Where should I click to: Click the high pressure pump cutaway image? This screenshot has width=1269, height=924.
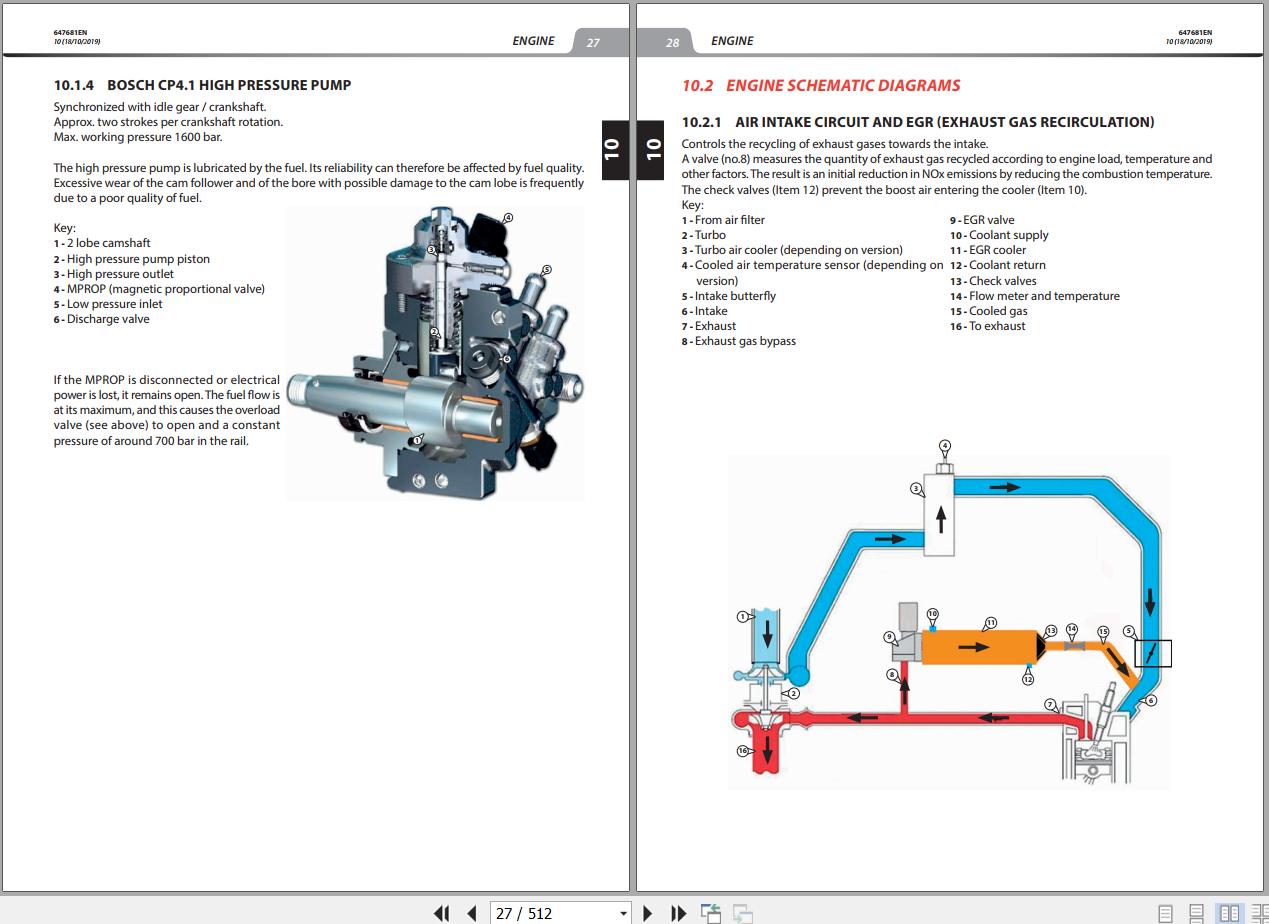(x=435, y=353)
